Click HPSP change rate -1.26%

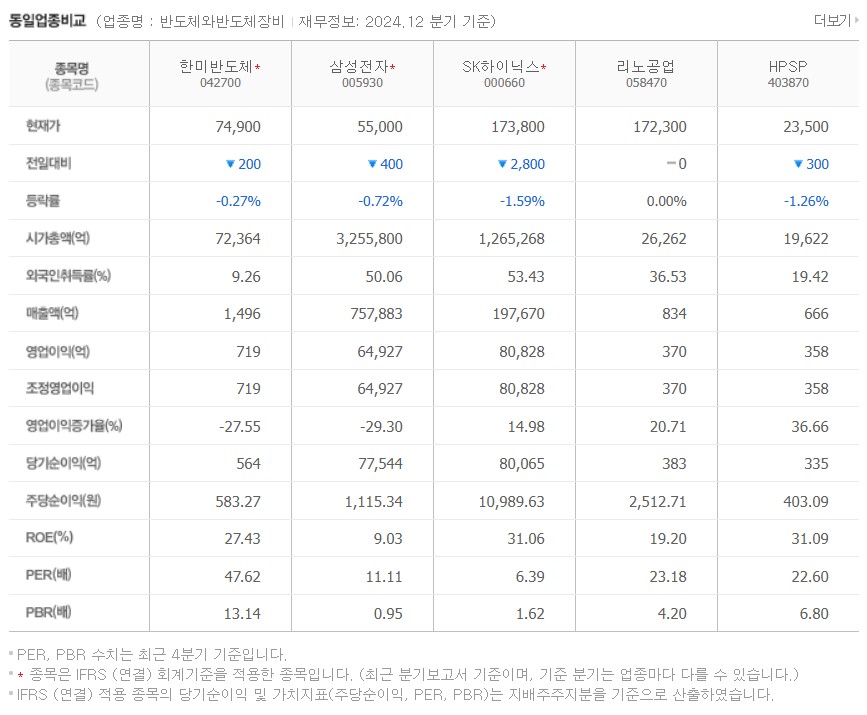tap(806, 201)
